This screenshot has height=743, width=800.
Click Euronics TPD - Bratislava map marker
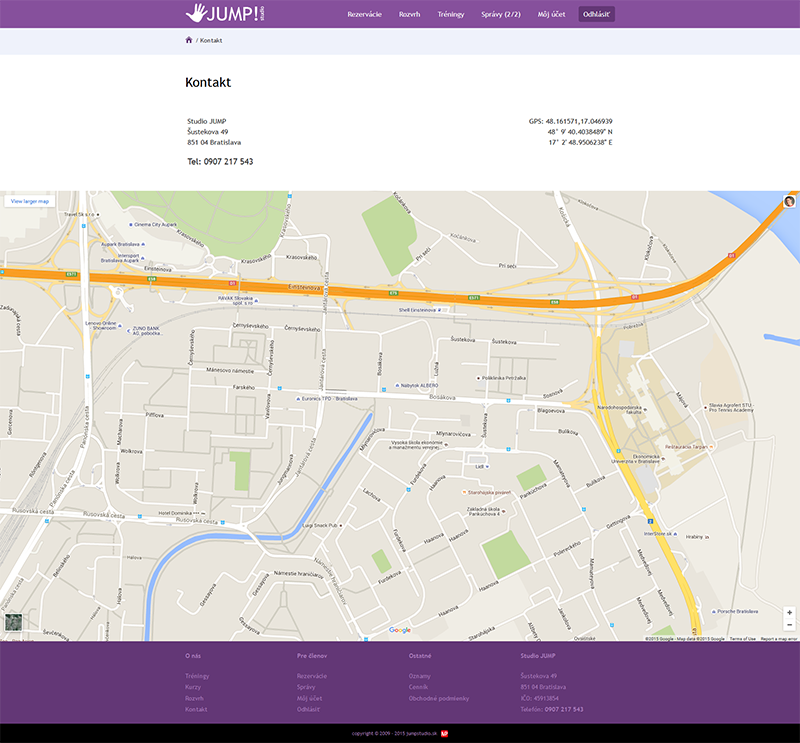point(327,399)
